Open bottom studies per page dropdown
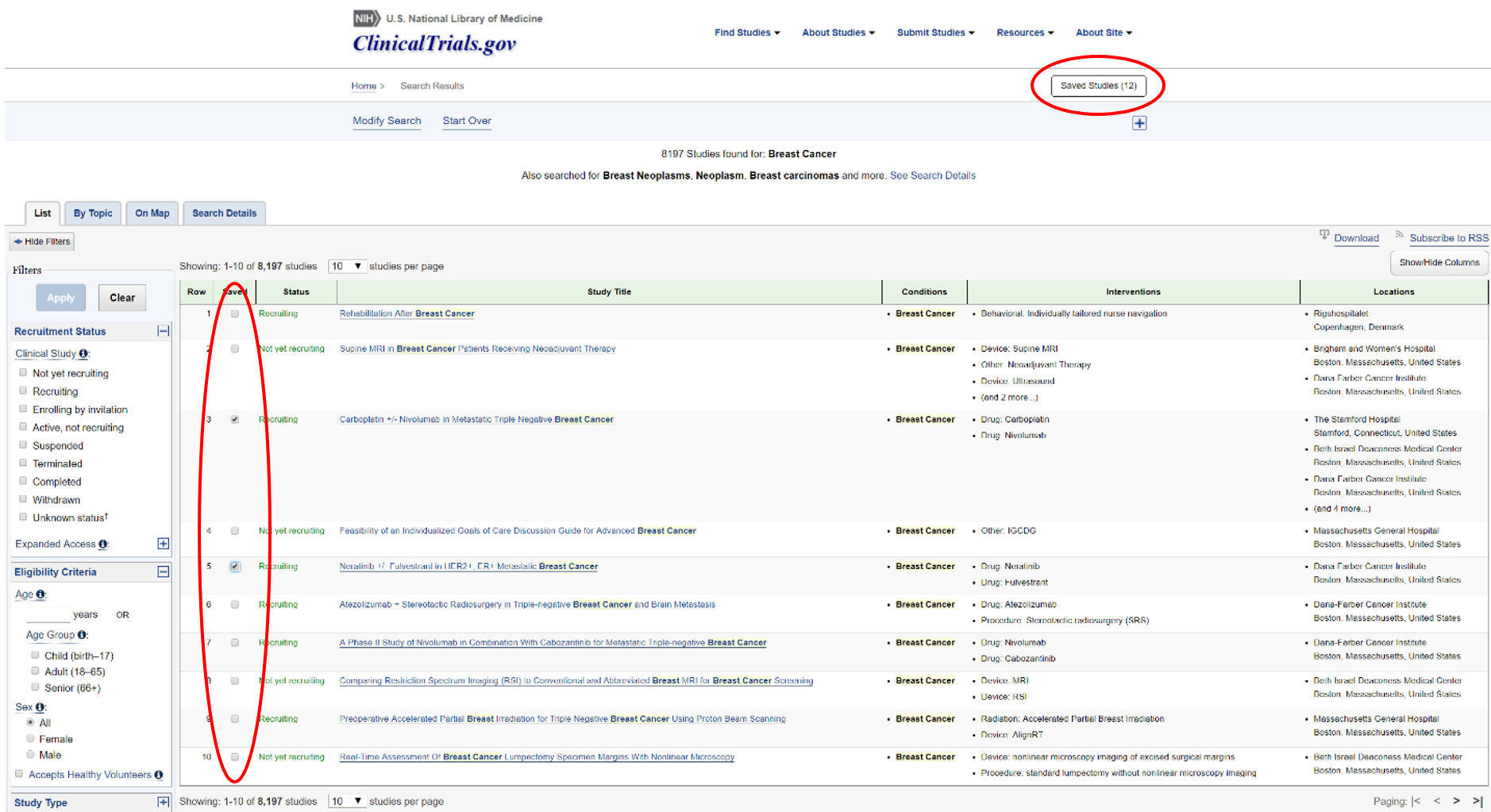1491x812 pixels. [347, 801]
